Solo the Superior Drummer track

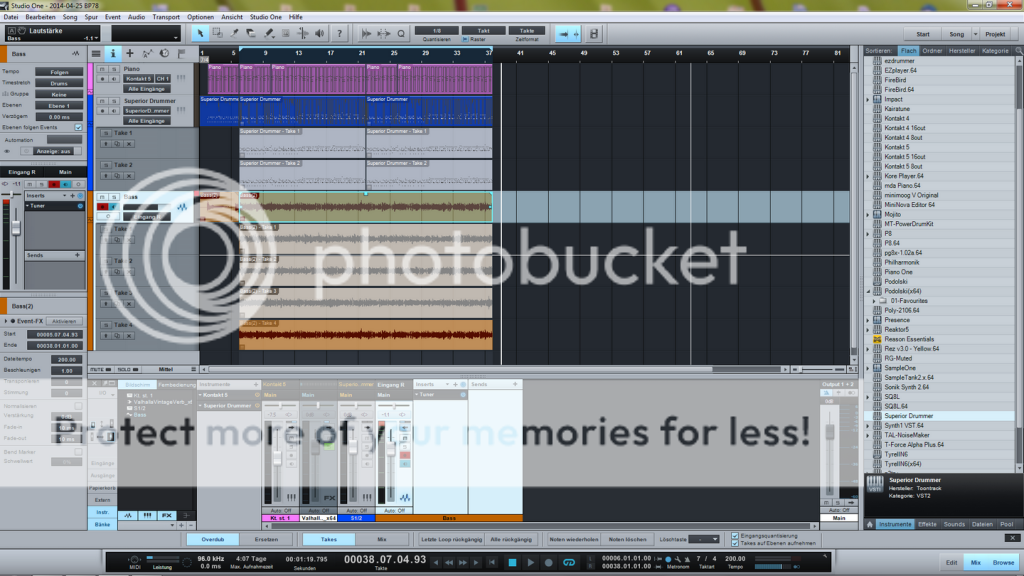coord(114,101)
